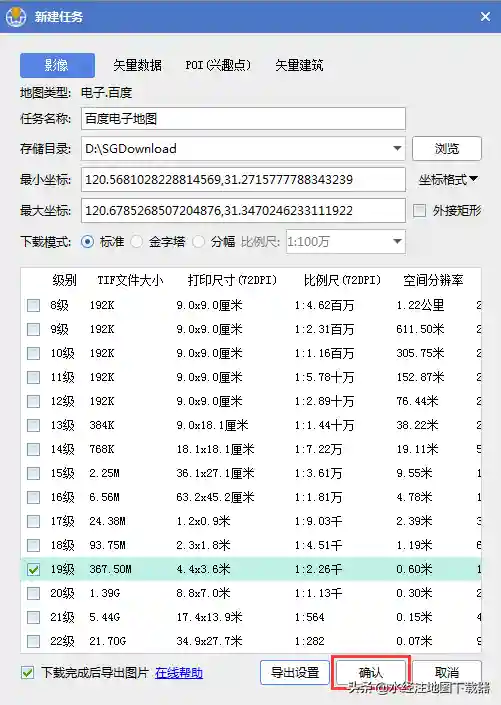Click the 1.22公里 resolution cell

point(420,306)
